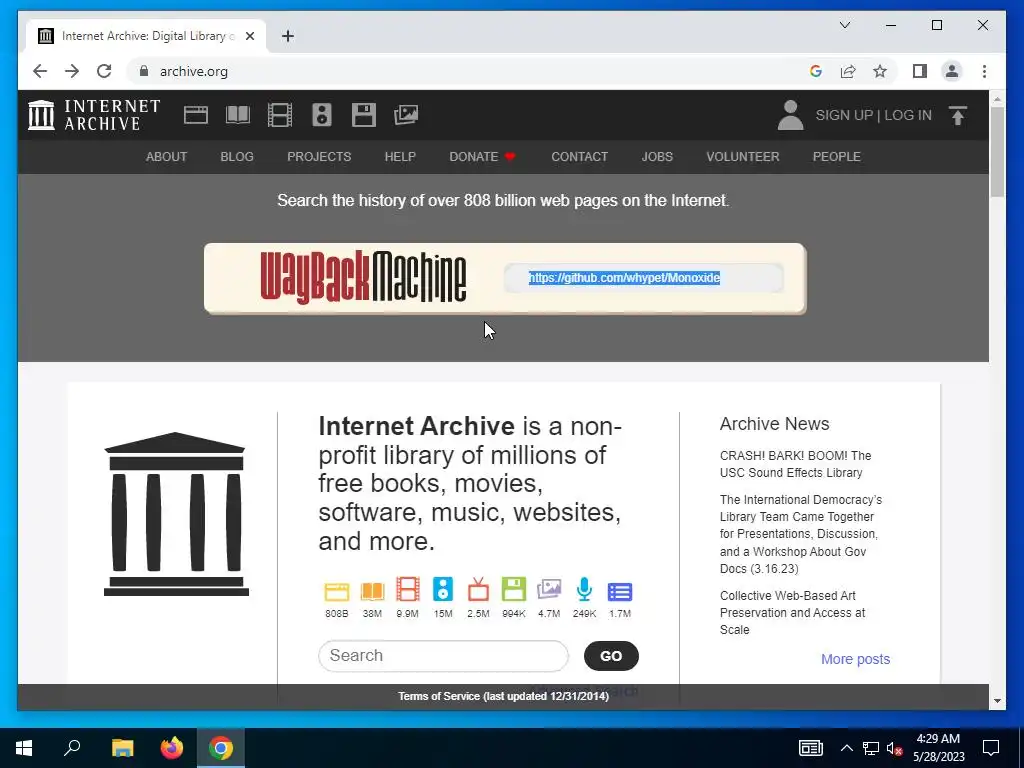
Task: Select the yellow Web 808B collection icon
Action: click(x=337, y=591)
